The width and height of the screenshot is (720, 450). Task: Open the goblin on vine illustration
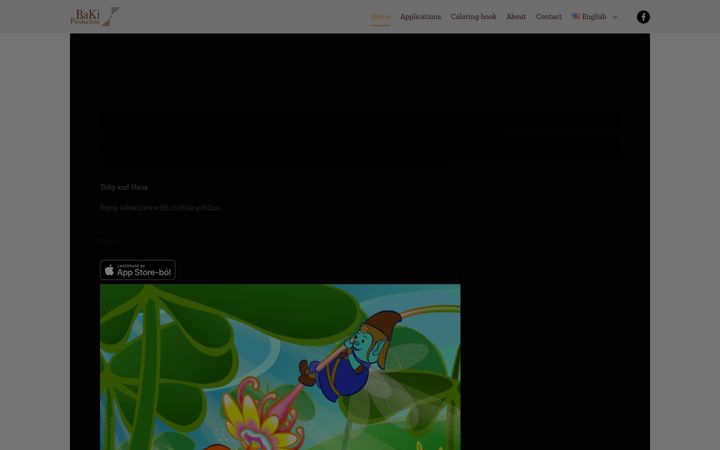pos(280,367)
